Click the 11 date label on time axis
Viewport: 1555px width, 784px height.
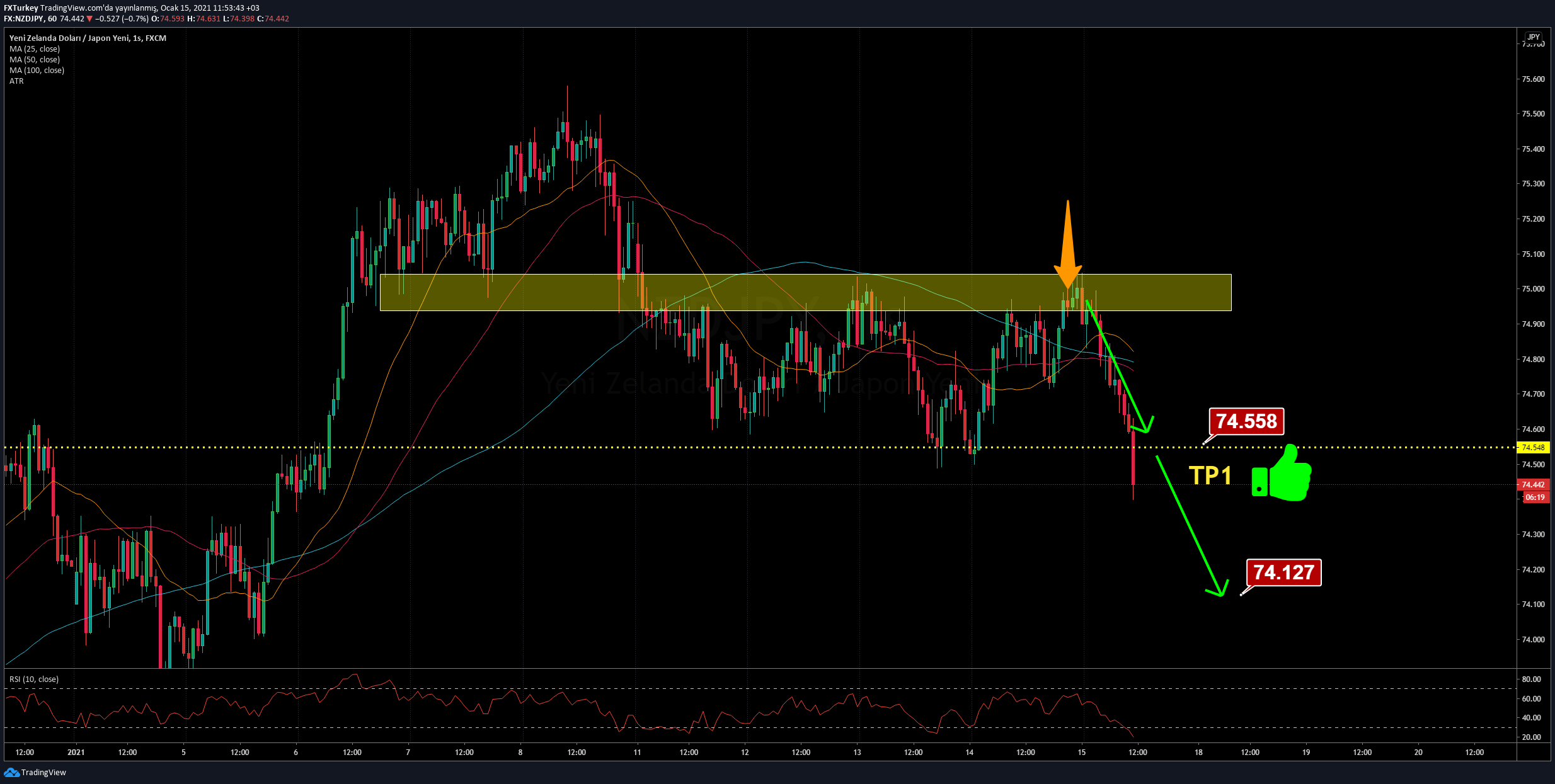[x=637, y=753]
